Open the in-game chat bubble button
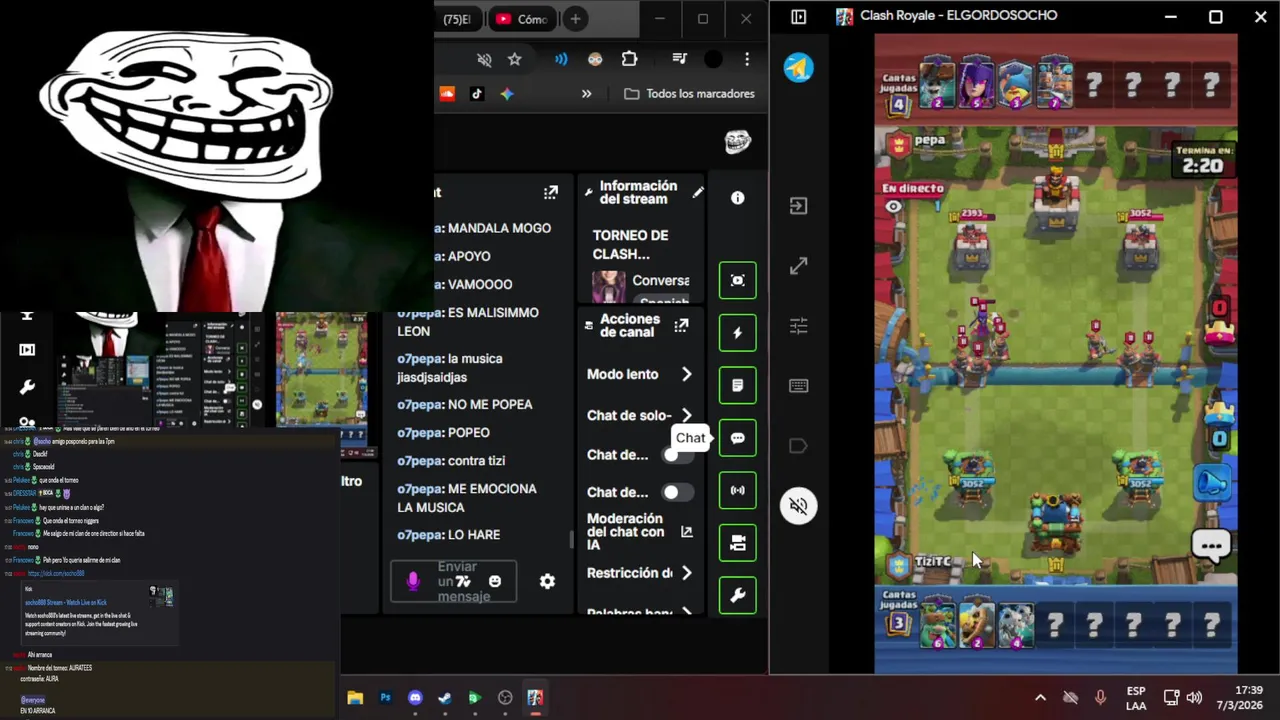The width and height of the screenshot is (1280, 720). (1211, 546)
